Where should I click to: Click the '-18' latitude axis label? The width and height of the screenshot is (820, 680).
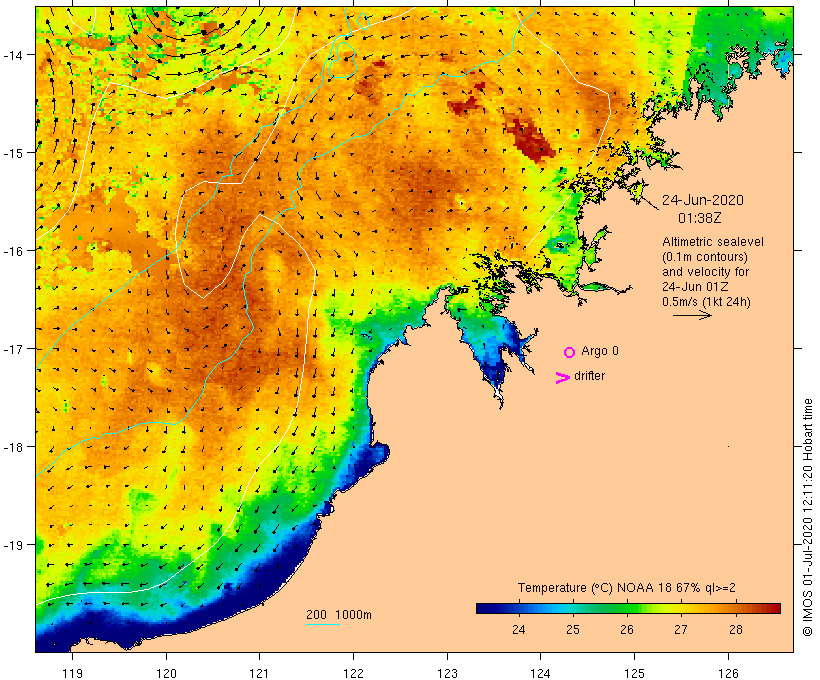(x=13, y=447)
